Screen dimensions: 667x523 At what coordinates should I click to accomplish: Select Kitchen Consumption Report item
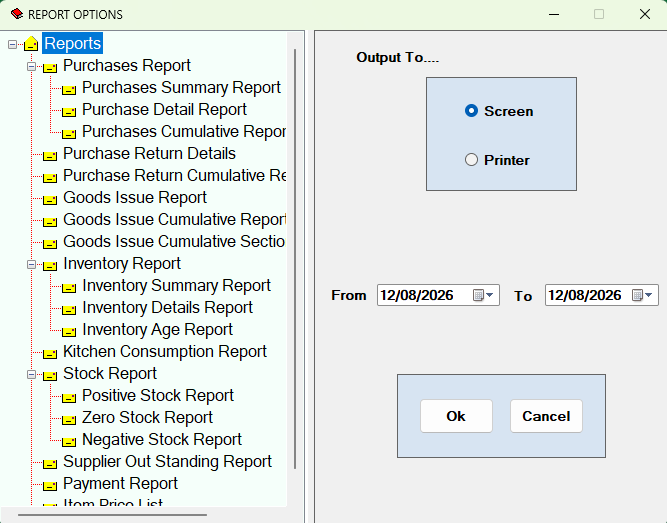point(165,352)
